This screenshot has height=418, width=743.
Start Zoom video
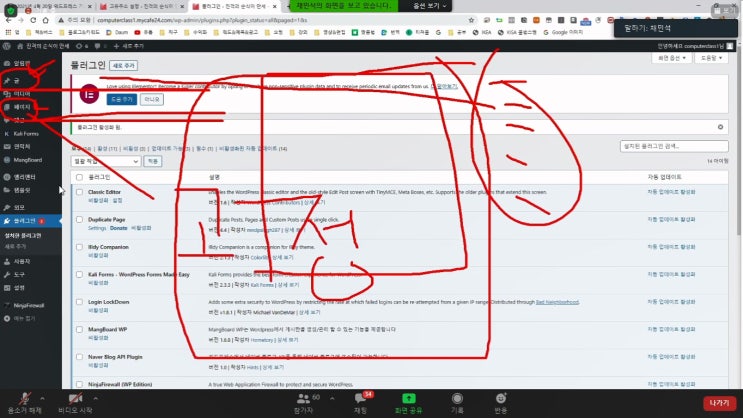pos(75,403)
